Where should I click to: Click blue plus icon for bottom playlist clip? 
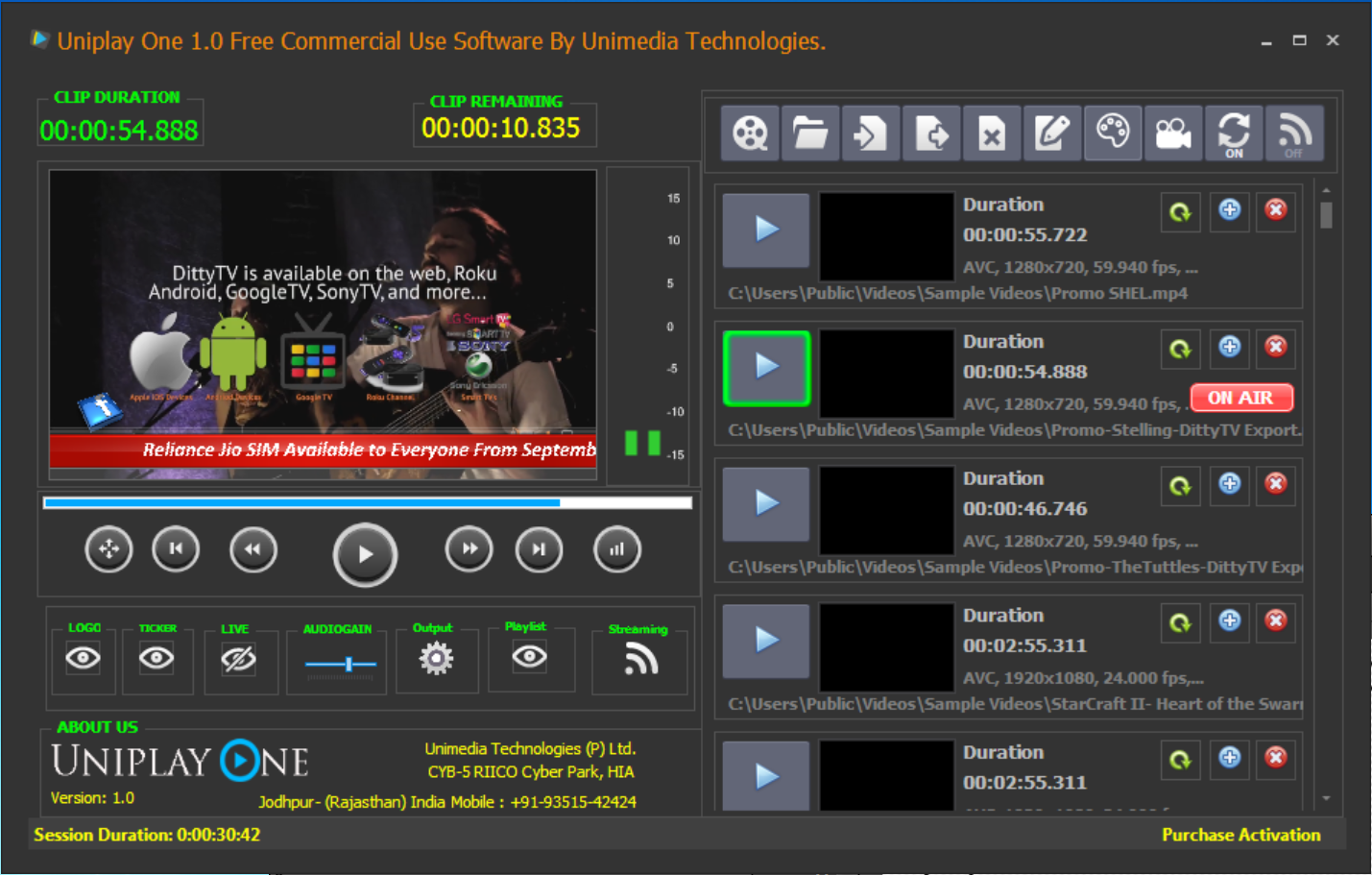tap(1229, 759)
